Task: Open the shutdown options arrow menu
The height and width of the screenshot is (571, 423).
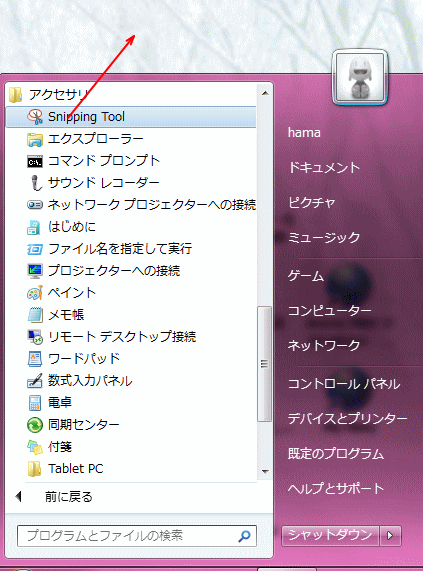Action: (390, 536)
